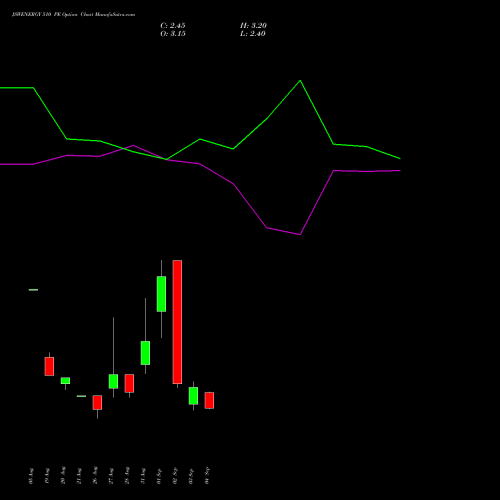Select the close value C: 2.45
Screen dimensions: 500x500
point(173,26)
